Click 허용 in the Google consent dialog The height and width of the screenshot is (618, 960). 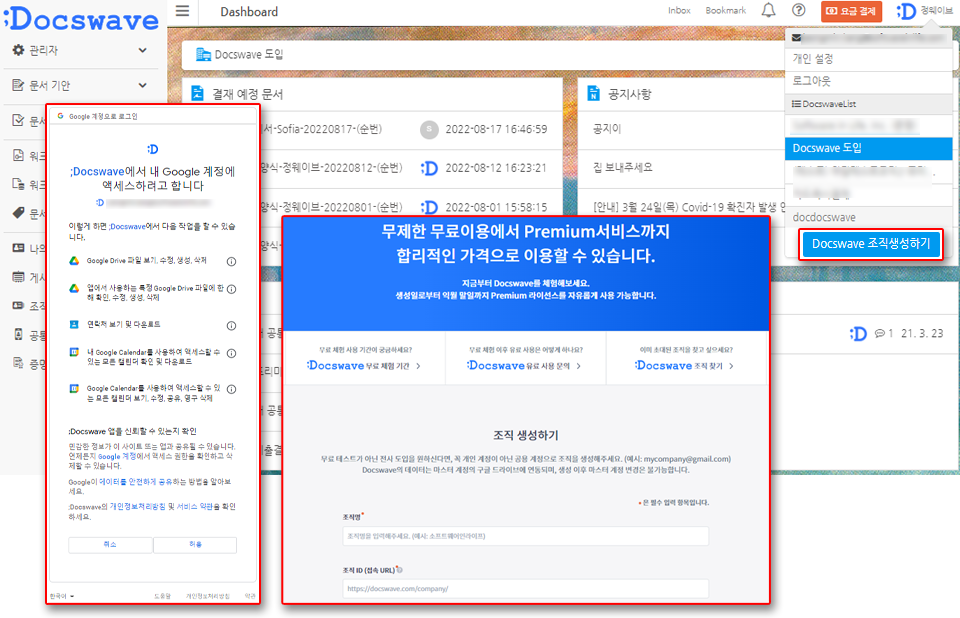[x=195, y=545]
